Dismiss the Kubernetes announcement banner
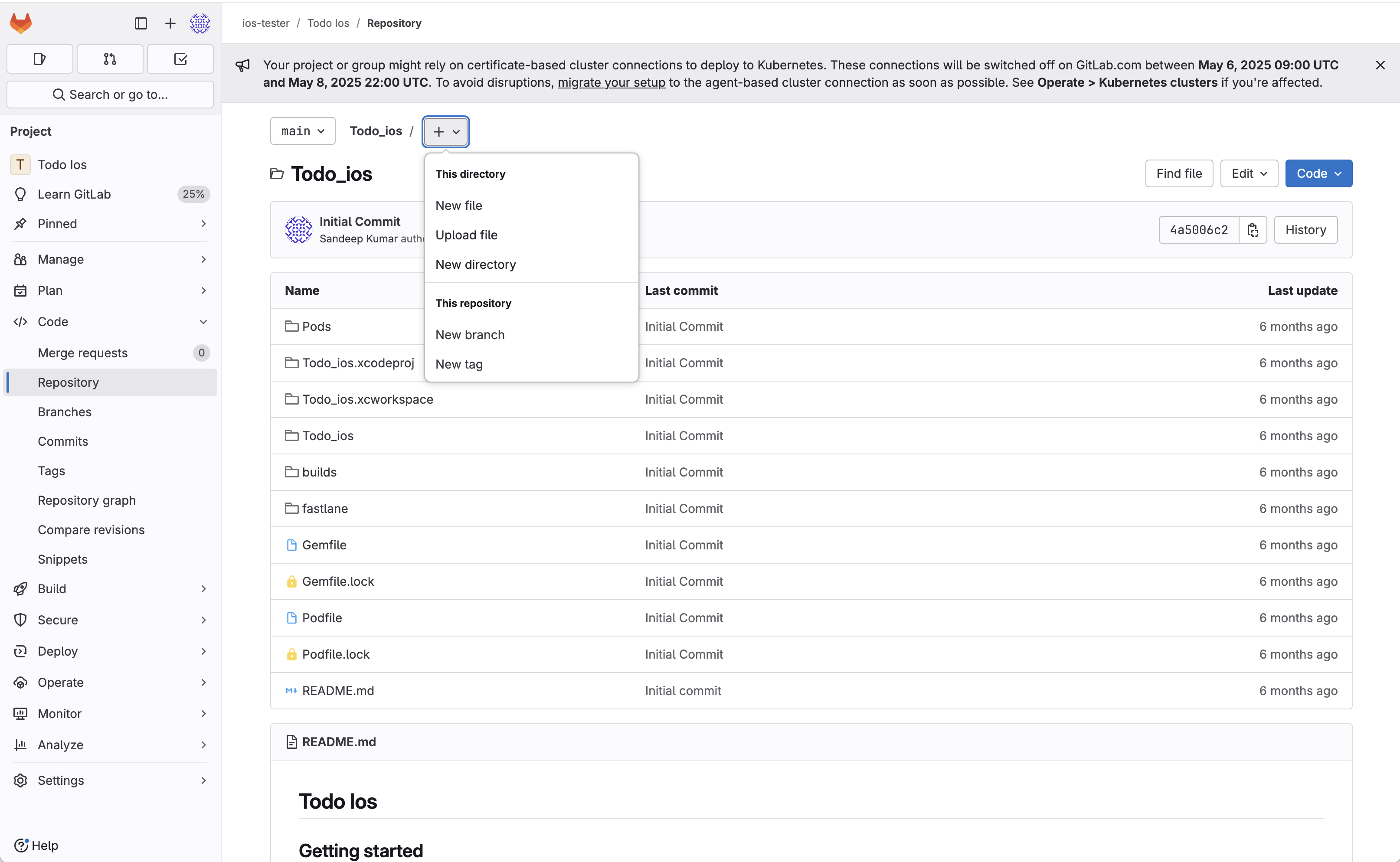Viewport: 1400px width, 862px height. [1380, 65]
